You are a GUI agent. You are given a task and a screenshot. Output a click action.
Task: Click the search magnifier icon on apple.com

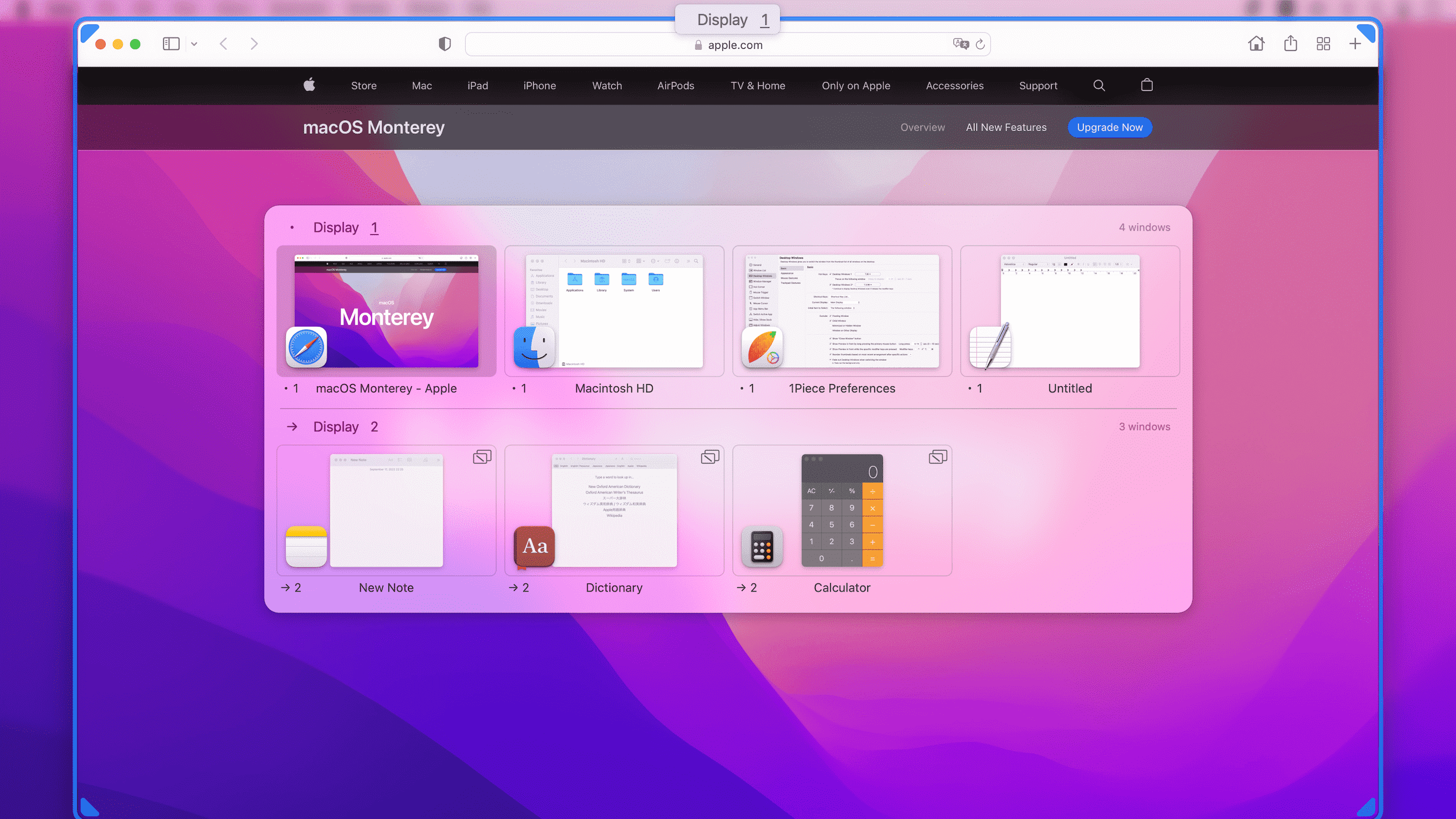(1099, 85)
